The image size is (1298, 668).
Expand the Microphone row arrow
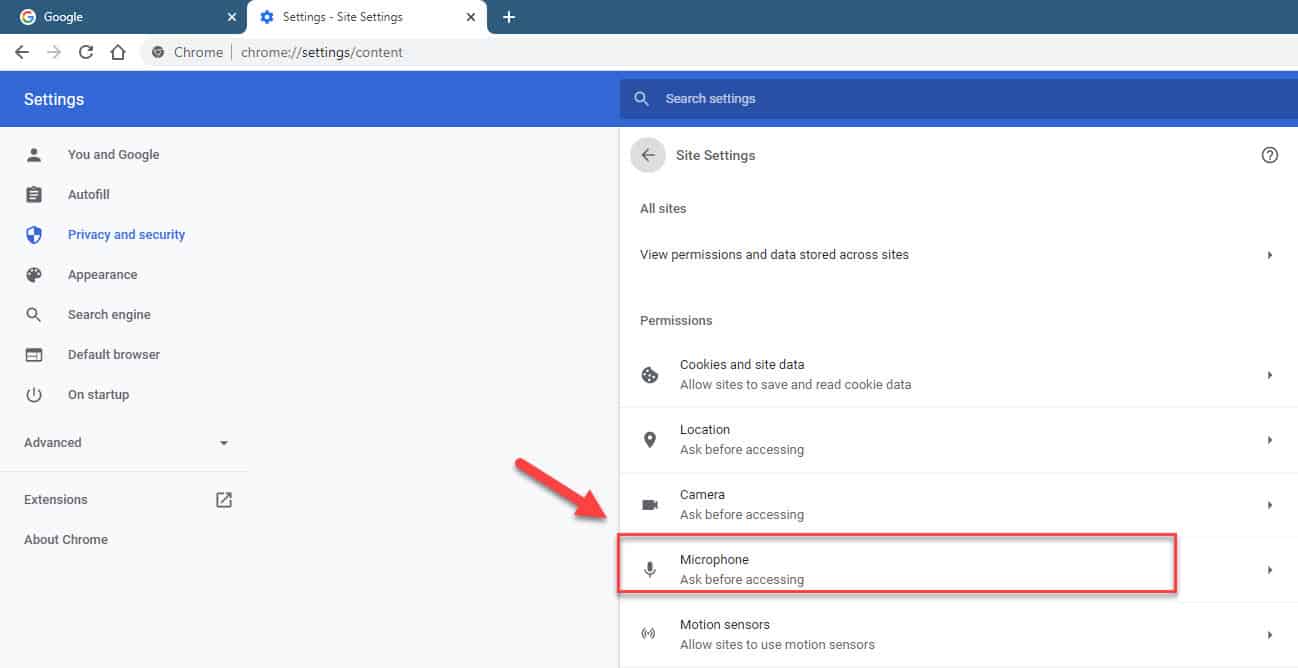pos(1270,570)
